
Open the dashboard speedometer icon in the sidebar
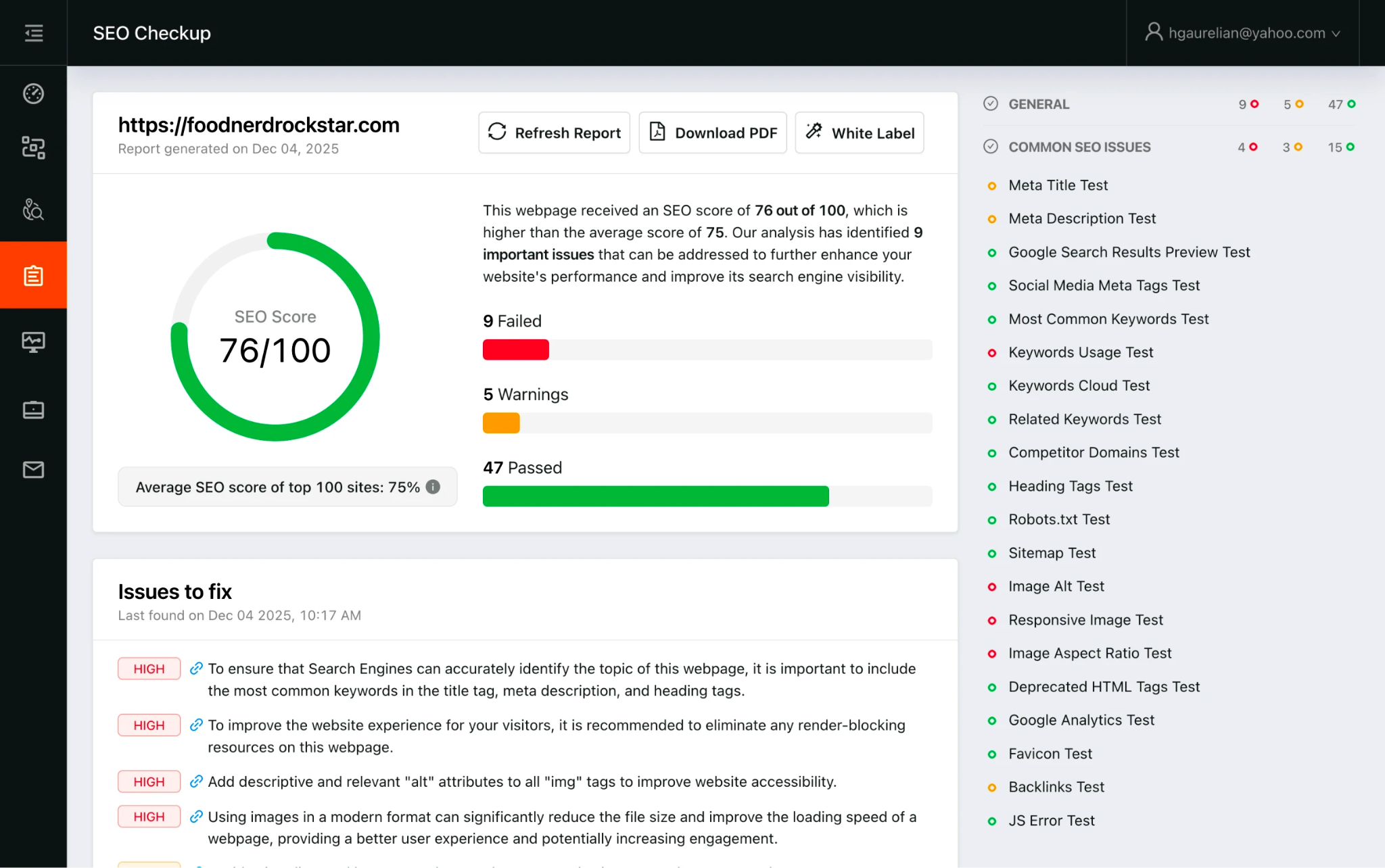coord(33,93)
